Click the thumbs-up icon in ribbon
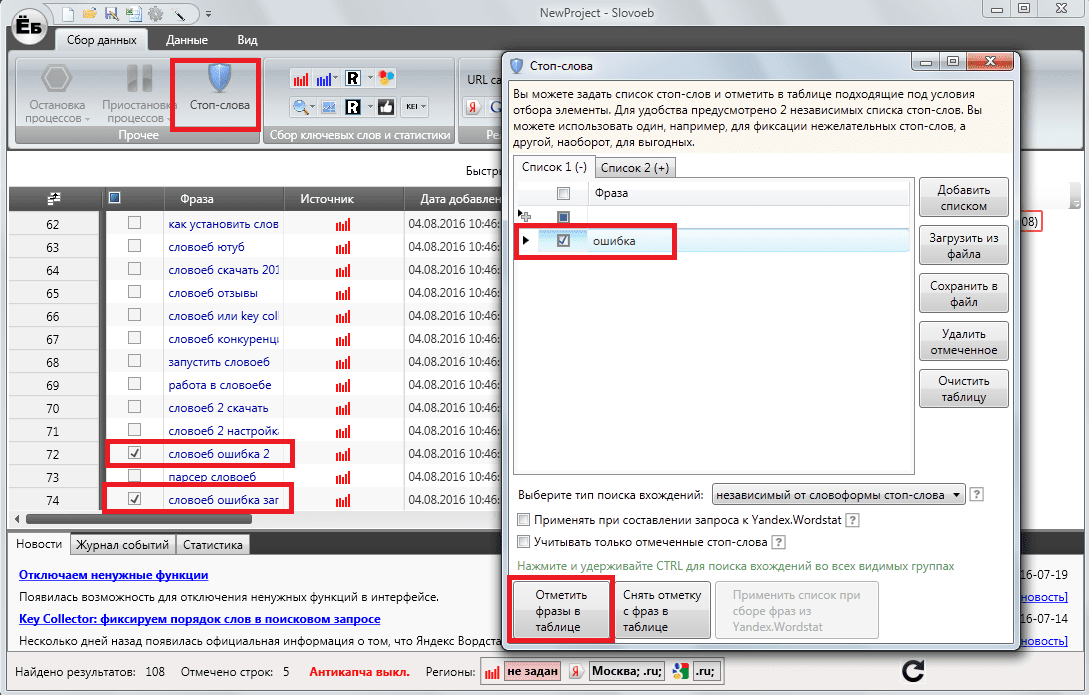Viewport: 1089px width, 695px height. (x=386, y=107)
